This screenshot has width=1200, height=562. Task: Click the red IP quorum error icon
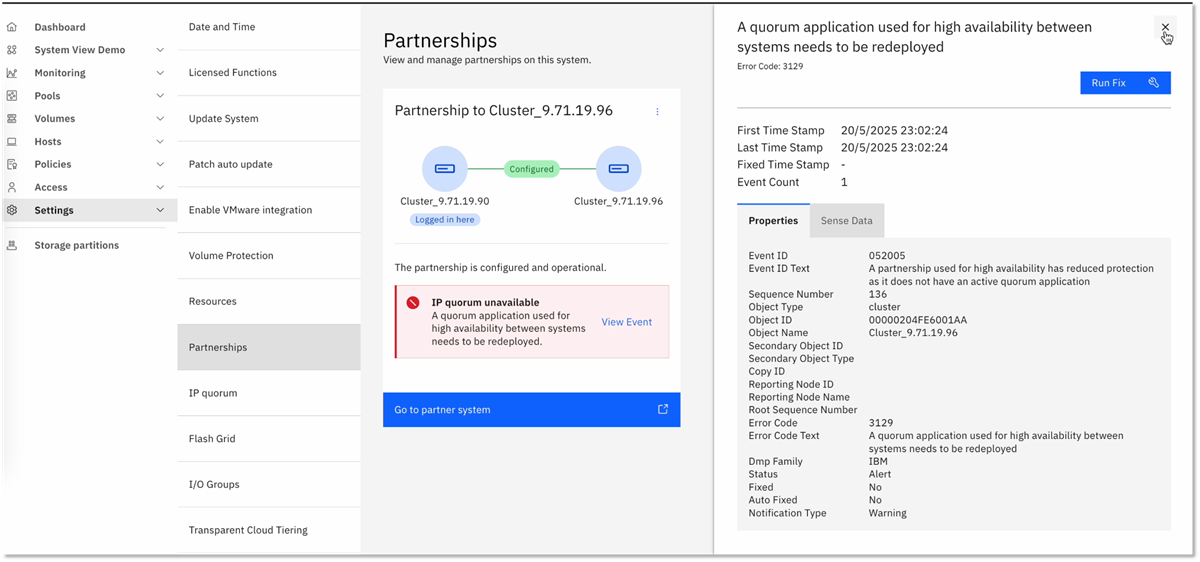[413, 302]
